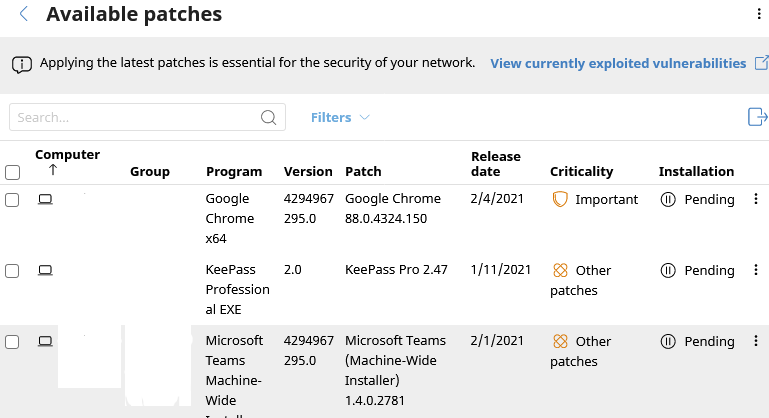Focus the Search input field
This screenshot has width=769, height=418.
pos(147,117)
